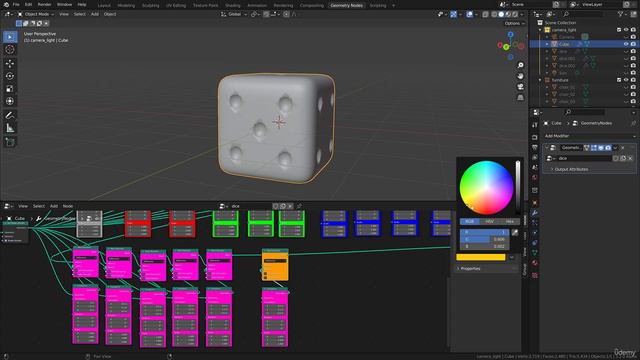Collapse the furniture collection in outliner
640x360 pixels.
click(540, 80)
